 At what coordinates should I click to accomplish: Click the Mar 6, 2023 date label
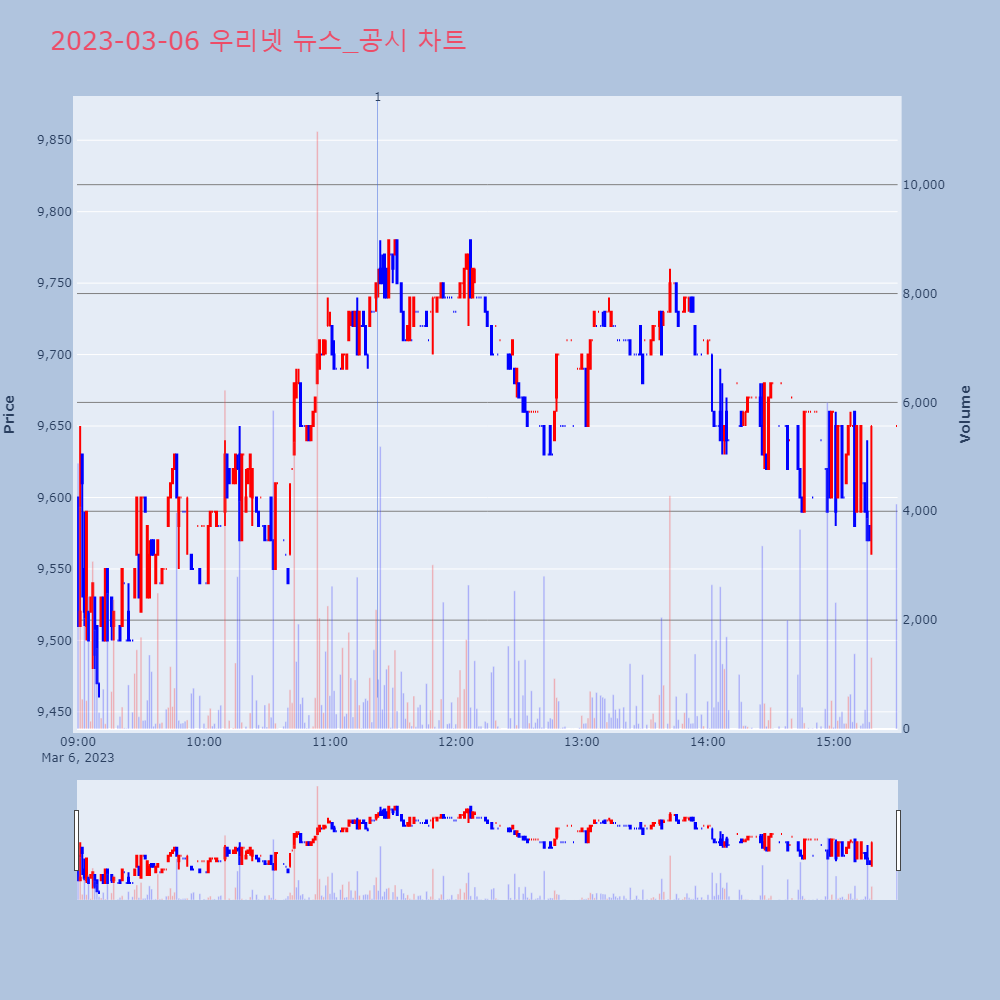click(x=78, y=758)
